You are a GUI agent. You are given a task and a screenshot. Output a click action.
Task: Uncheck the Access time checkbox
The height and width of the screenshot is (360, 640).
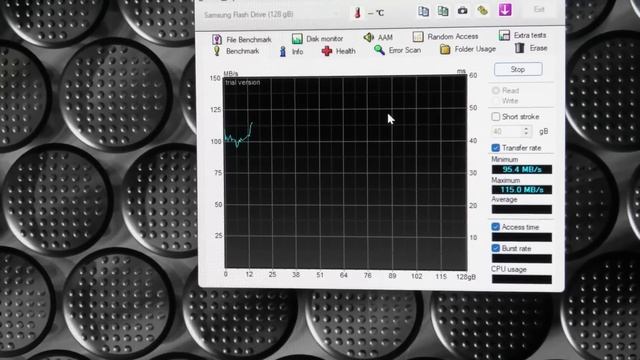tap(496, 227)
